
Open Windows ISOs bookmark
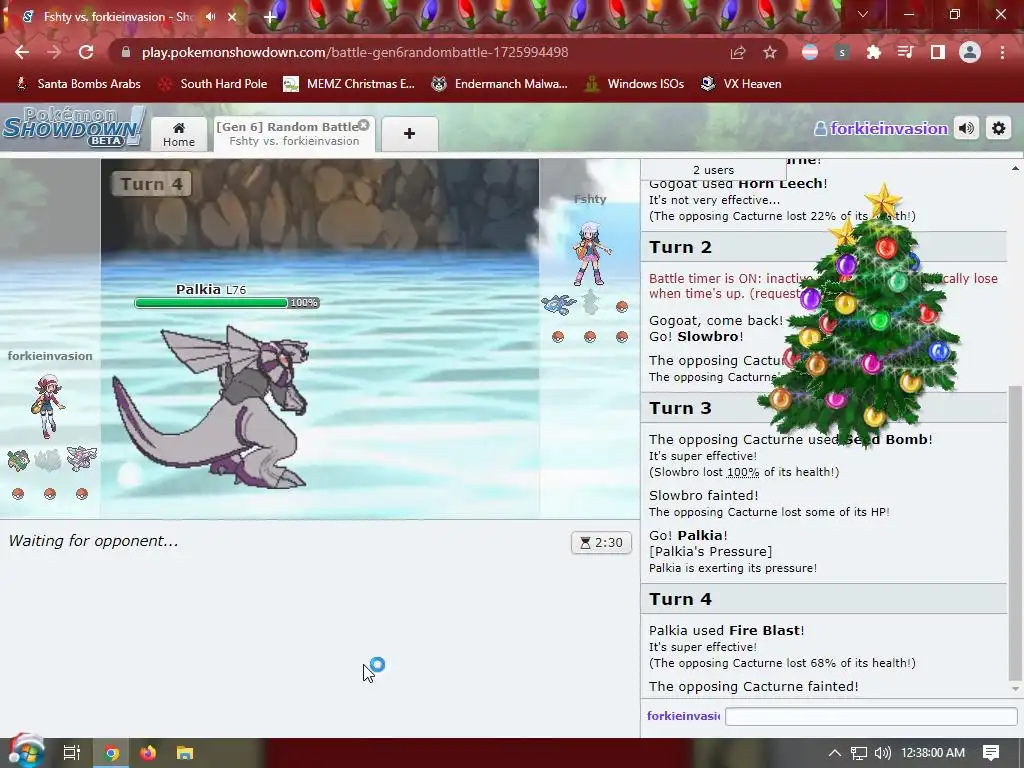coord(634,84)
